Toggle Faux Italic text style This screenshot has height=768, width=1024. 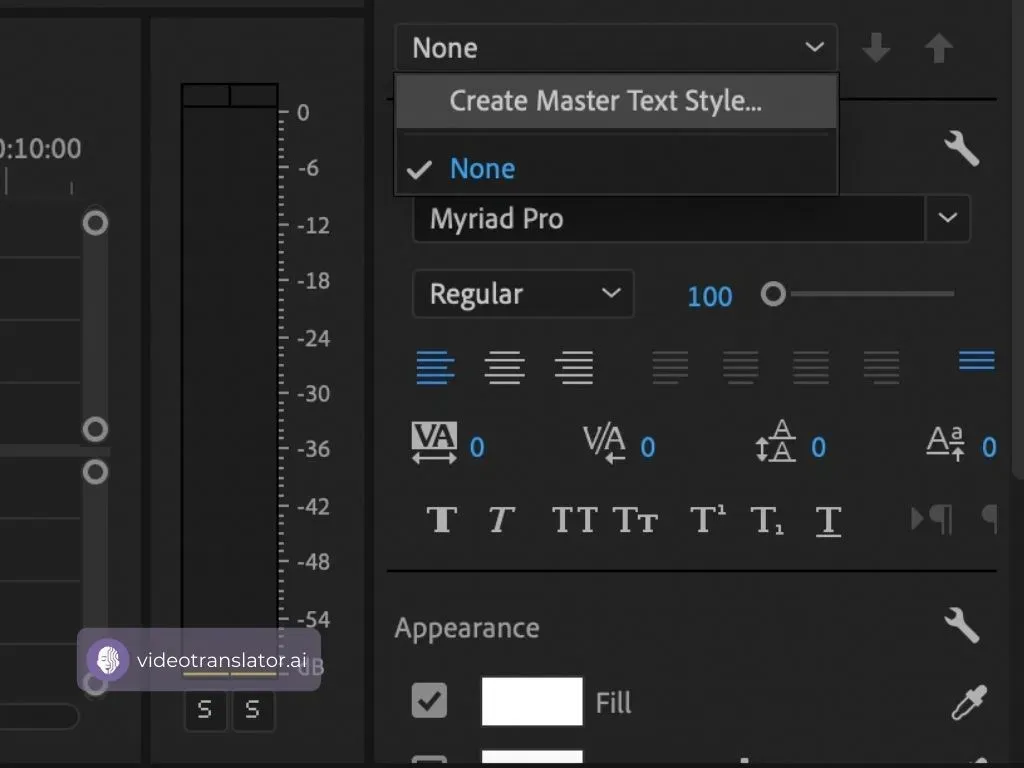point(502,520)
